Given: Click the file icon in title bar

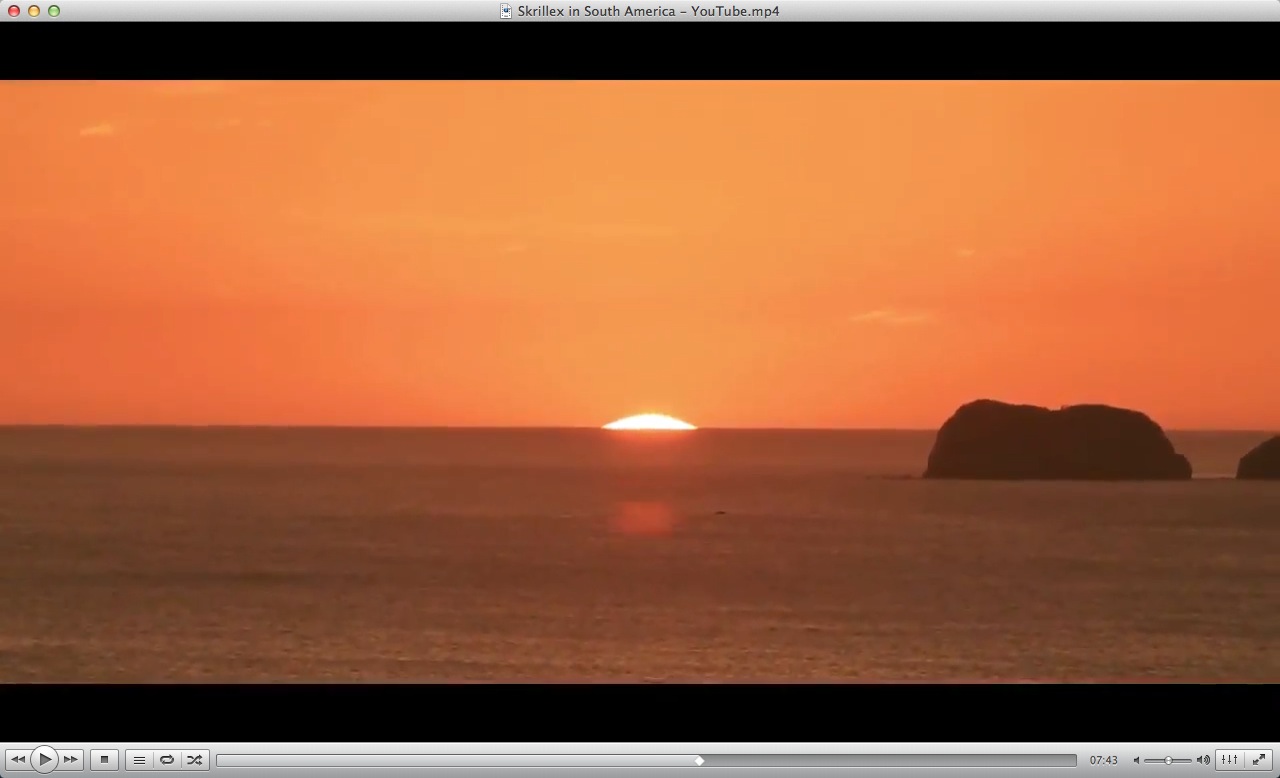Looking at the screenshot, I should click(x=507, y=11).
